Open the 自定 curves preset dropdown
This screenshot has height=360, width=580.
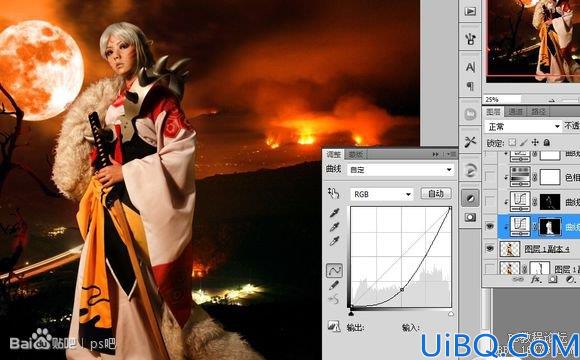coord(401,170)
